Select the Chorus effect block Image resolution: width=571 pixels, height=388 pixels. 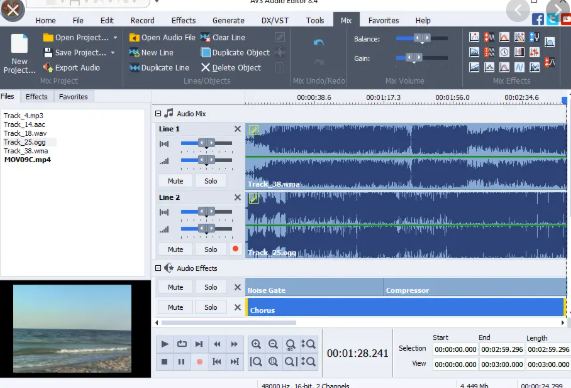pyautogui.click(x=405, y=307)
